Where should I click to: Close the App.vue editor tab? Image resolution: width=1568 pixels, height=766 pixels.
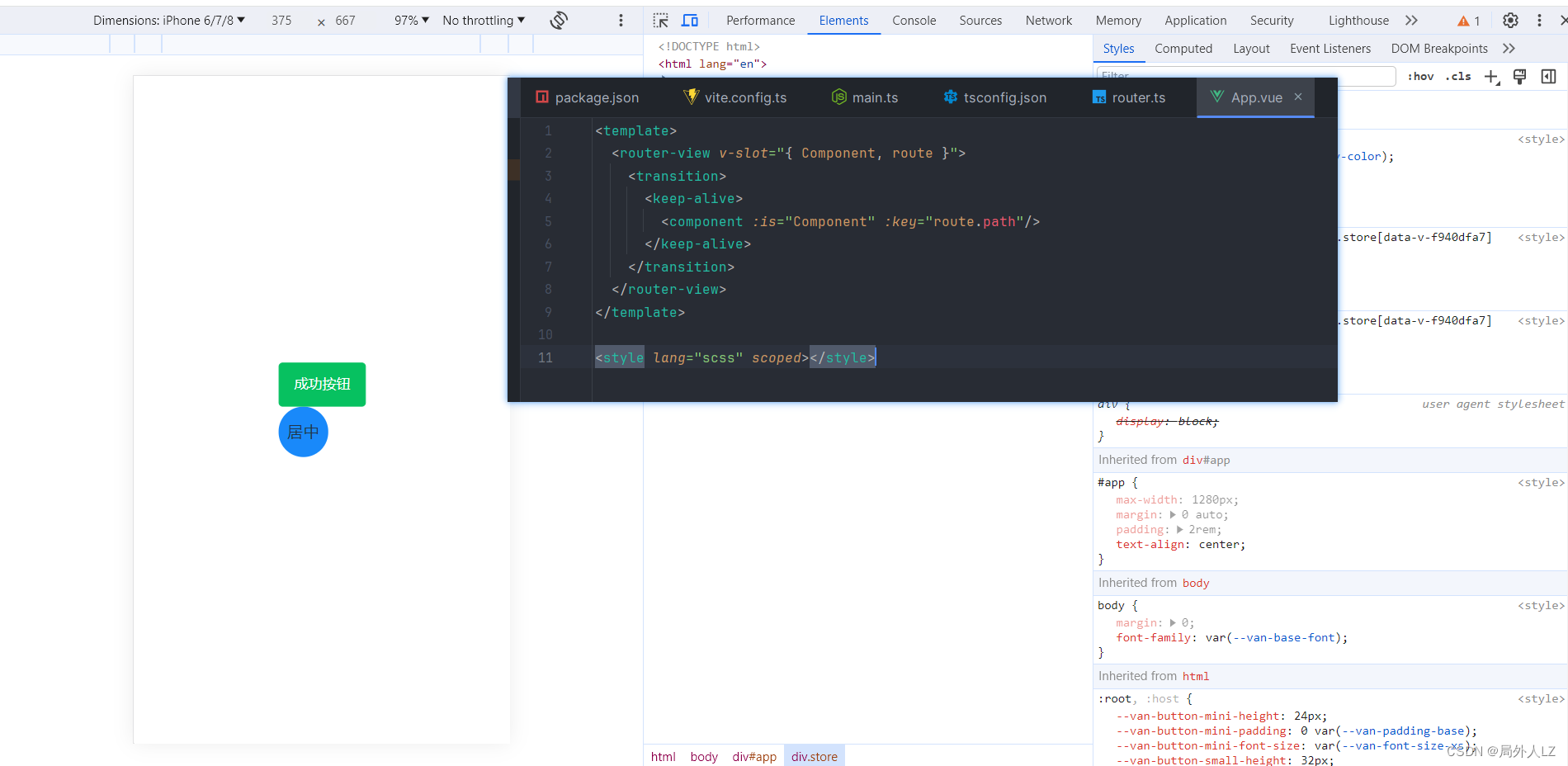tap(1298, 97)
